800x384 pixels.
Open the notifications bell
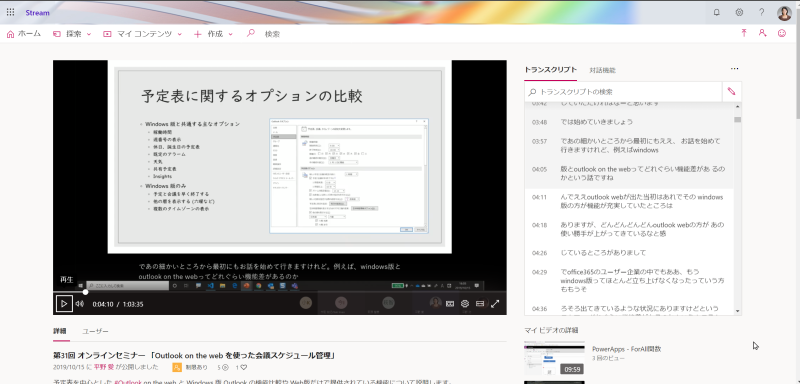click(x=717, y=13)
